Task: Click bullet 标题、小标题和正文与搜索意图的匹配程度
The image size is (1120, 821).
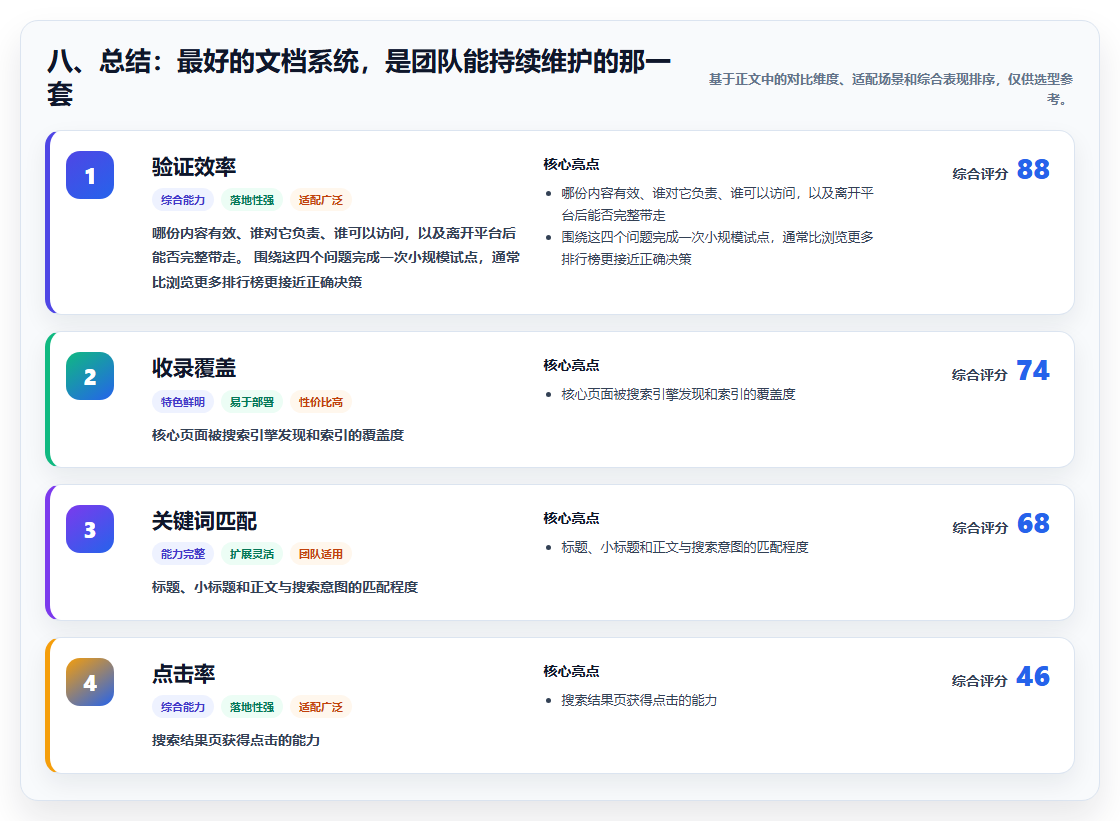Action: pos(684,547)
